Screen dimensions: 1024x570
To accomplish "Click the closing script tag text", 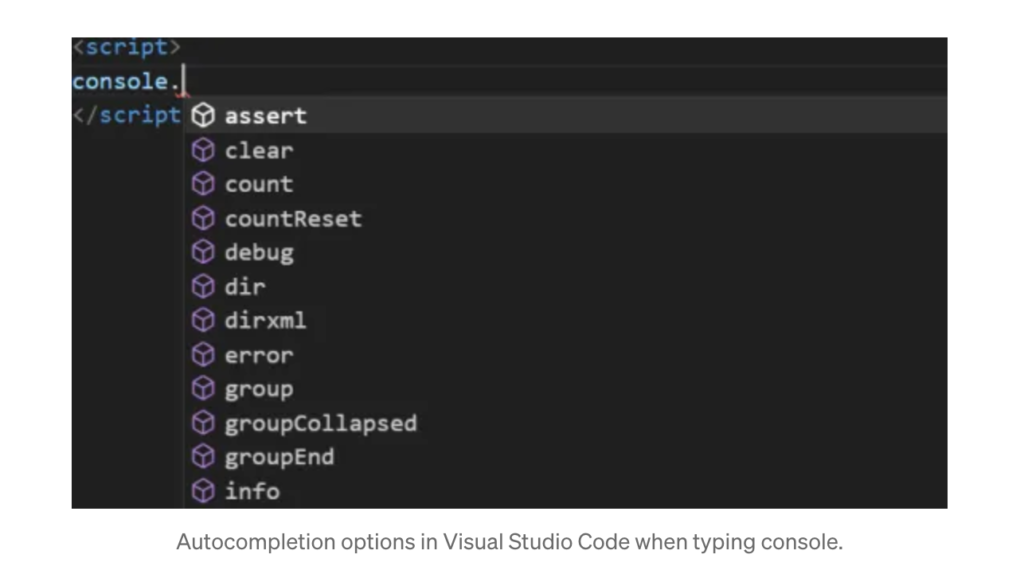I will [127, 115].
